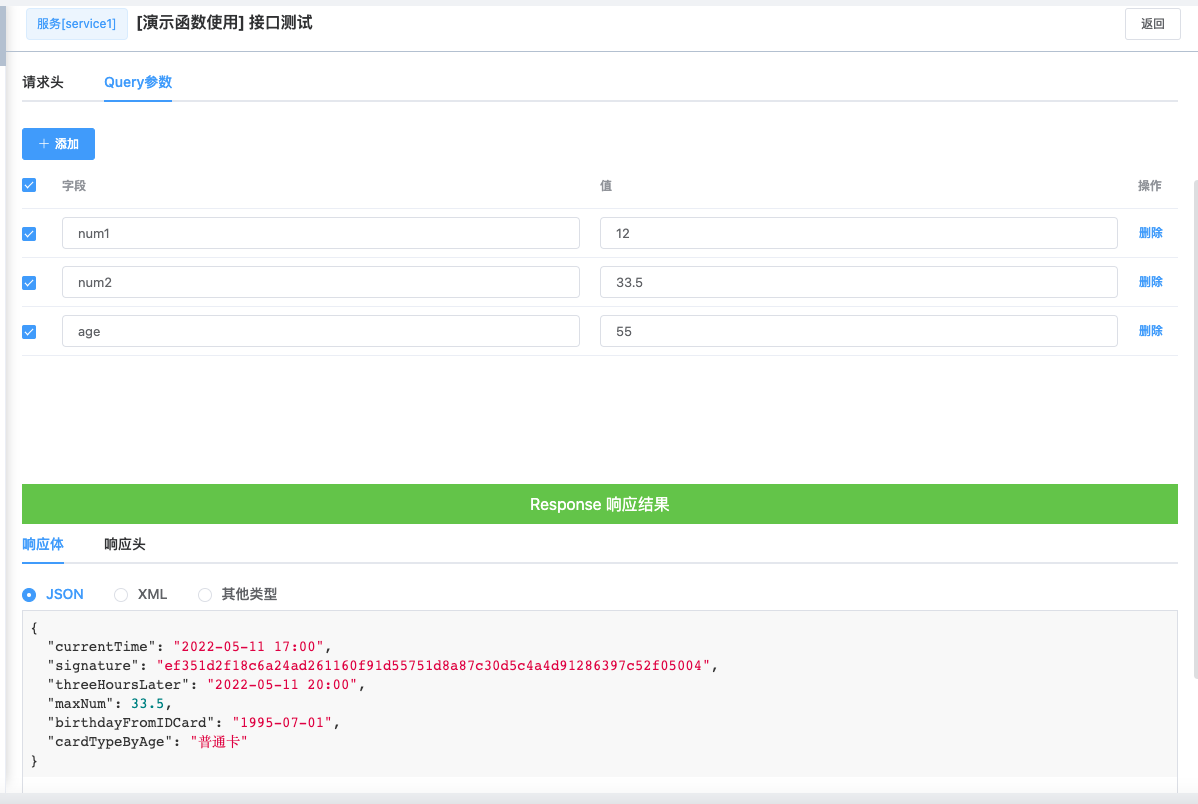Click the value input containing 33.5
Image resolution: width=1198 pixels, height=804 pixels.
(859, 282)
